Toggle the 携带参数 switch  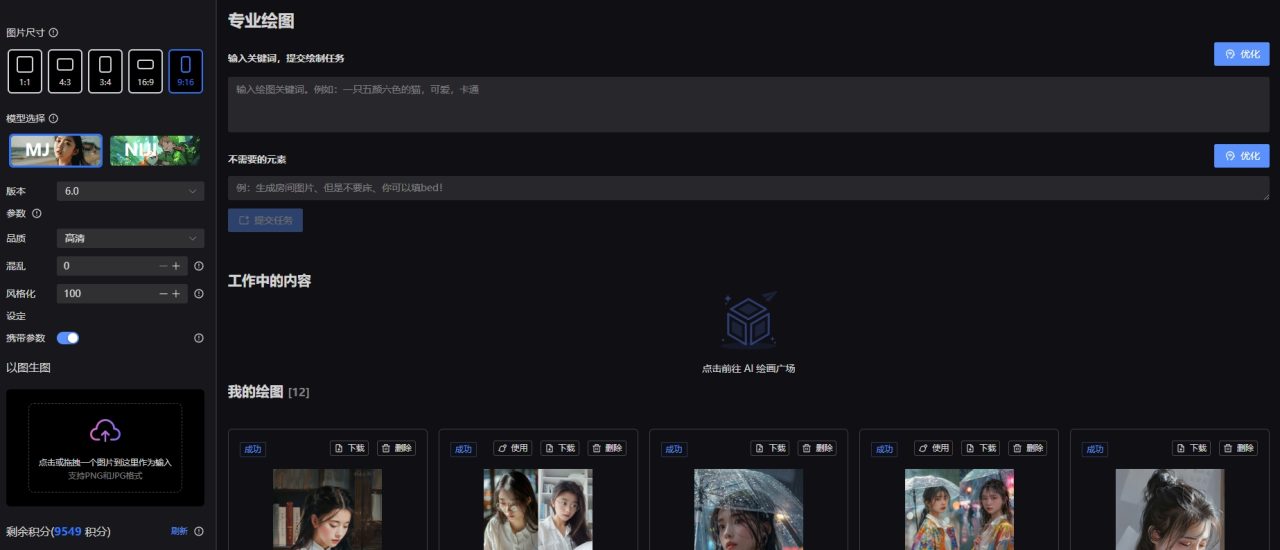pos(68,338)
